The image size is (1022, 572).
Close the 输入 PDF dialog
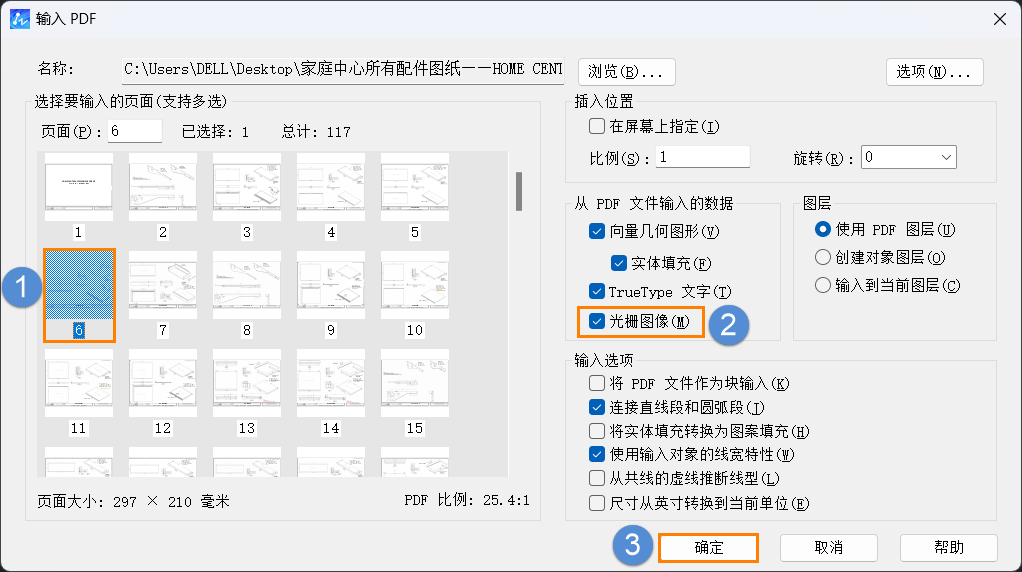click(x=1000, y=19)
